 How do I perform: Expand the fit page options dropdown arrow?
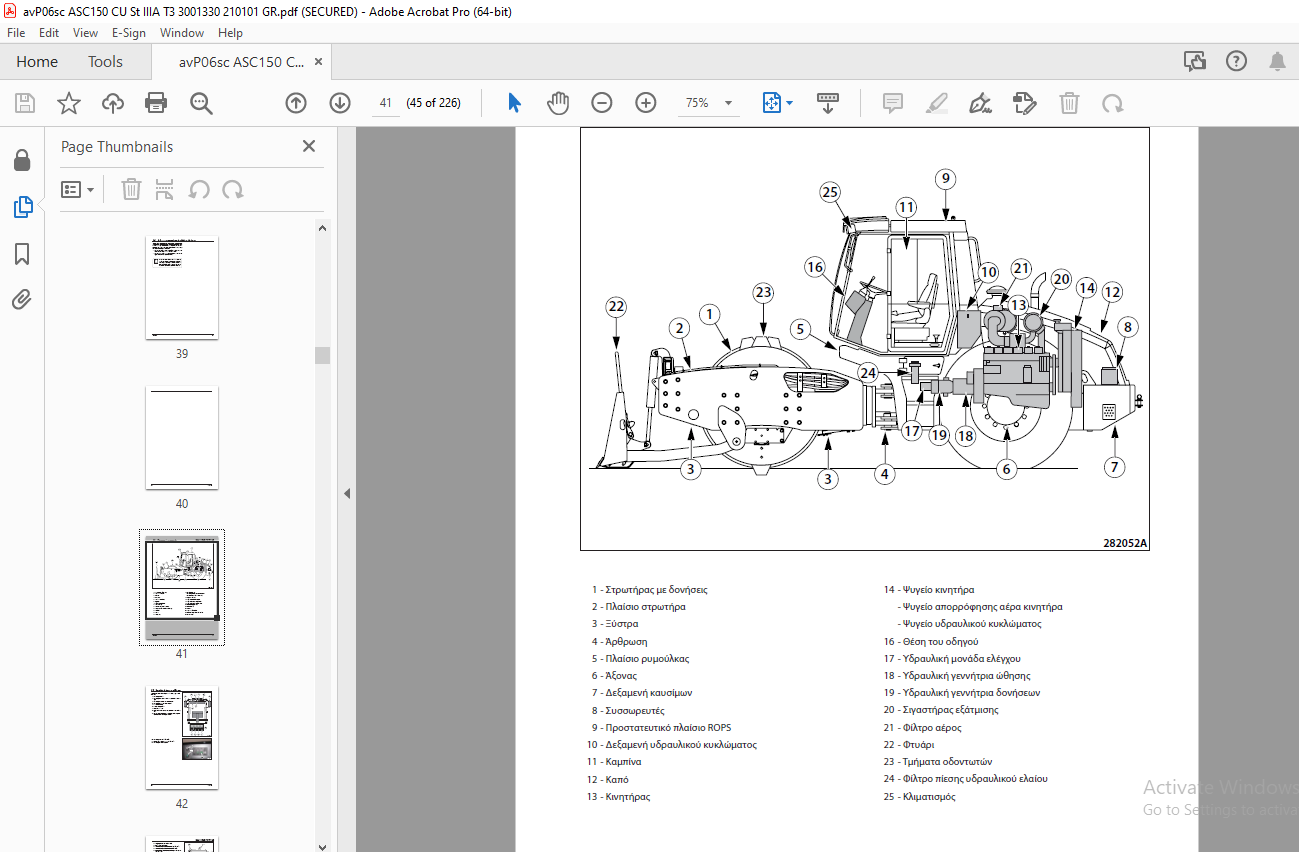pyautogui.click(x=789, y=103)
